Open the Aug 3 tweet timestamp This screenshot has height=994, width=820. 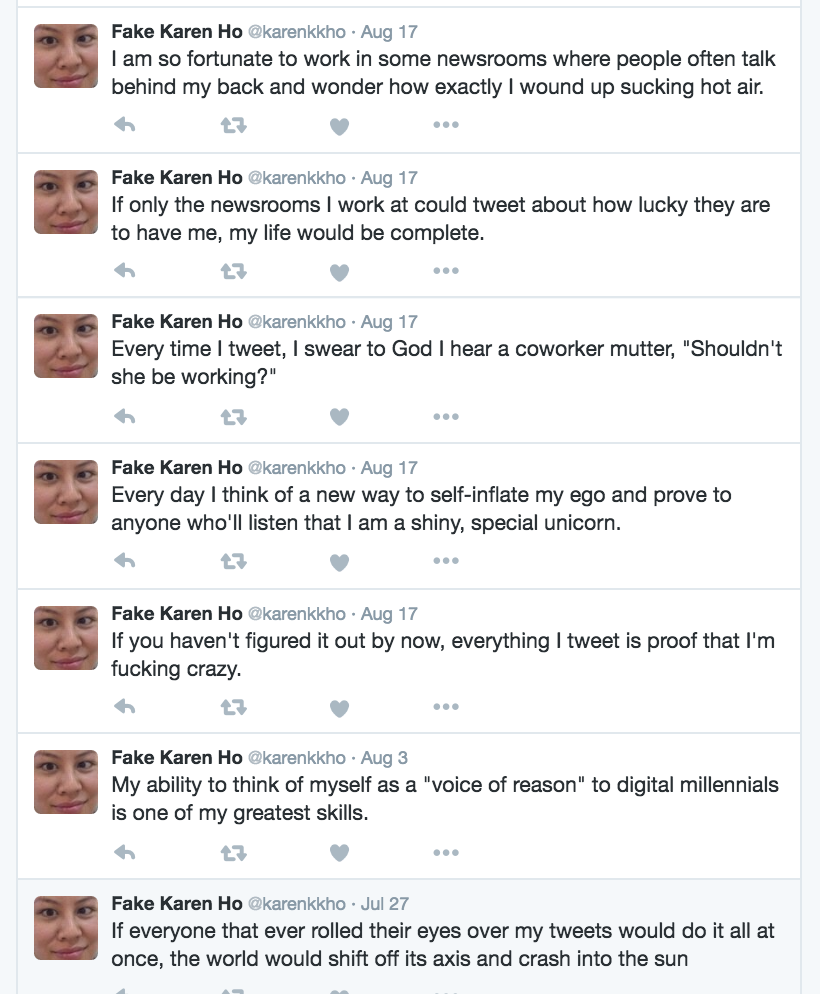(x=384, y=758)
